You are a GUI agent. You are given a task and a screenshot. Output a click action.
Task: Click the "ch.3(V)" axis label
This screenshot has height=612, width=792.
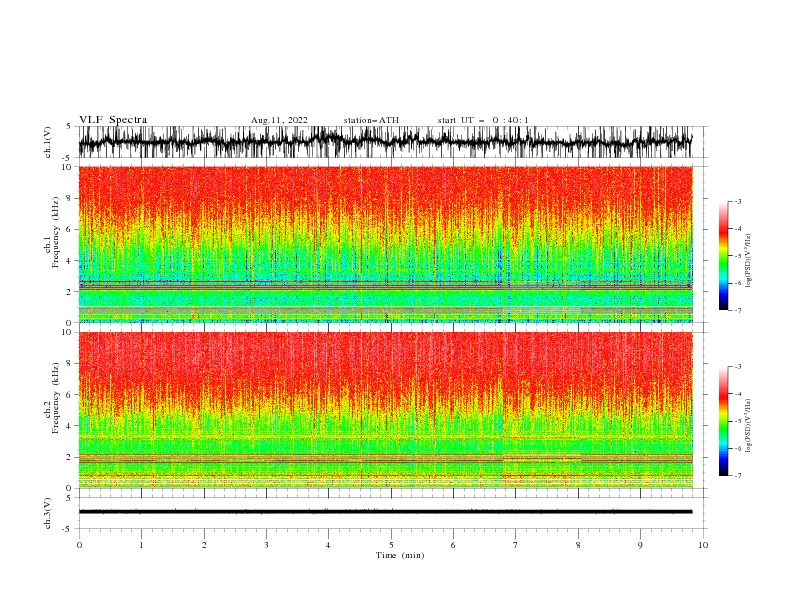point(48,513)
